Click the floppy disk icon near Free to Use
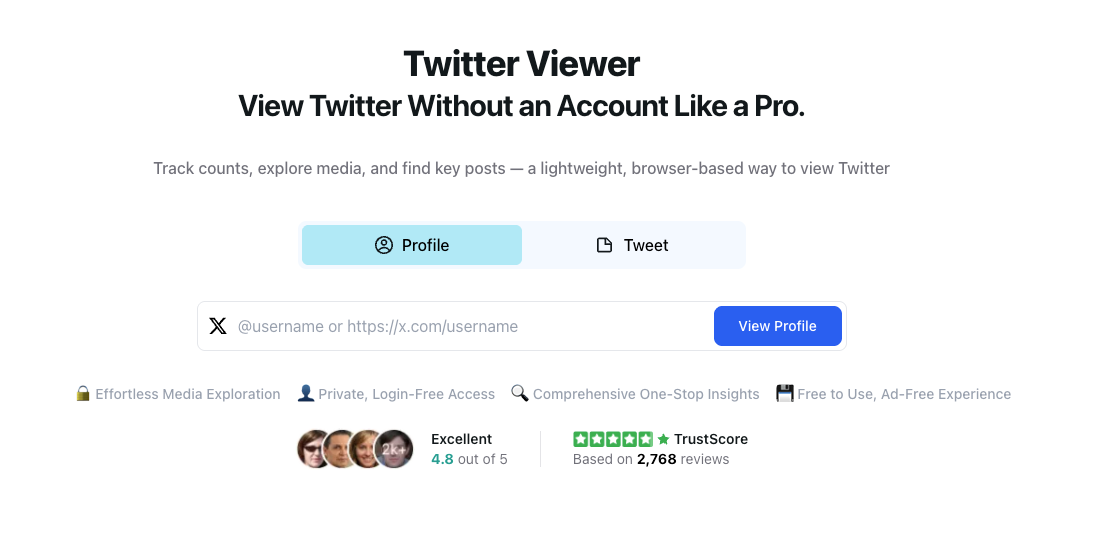 click(x=785, y=393)
